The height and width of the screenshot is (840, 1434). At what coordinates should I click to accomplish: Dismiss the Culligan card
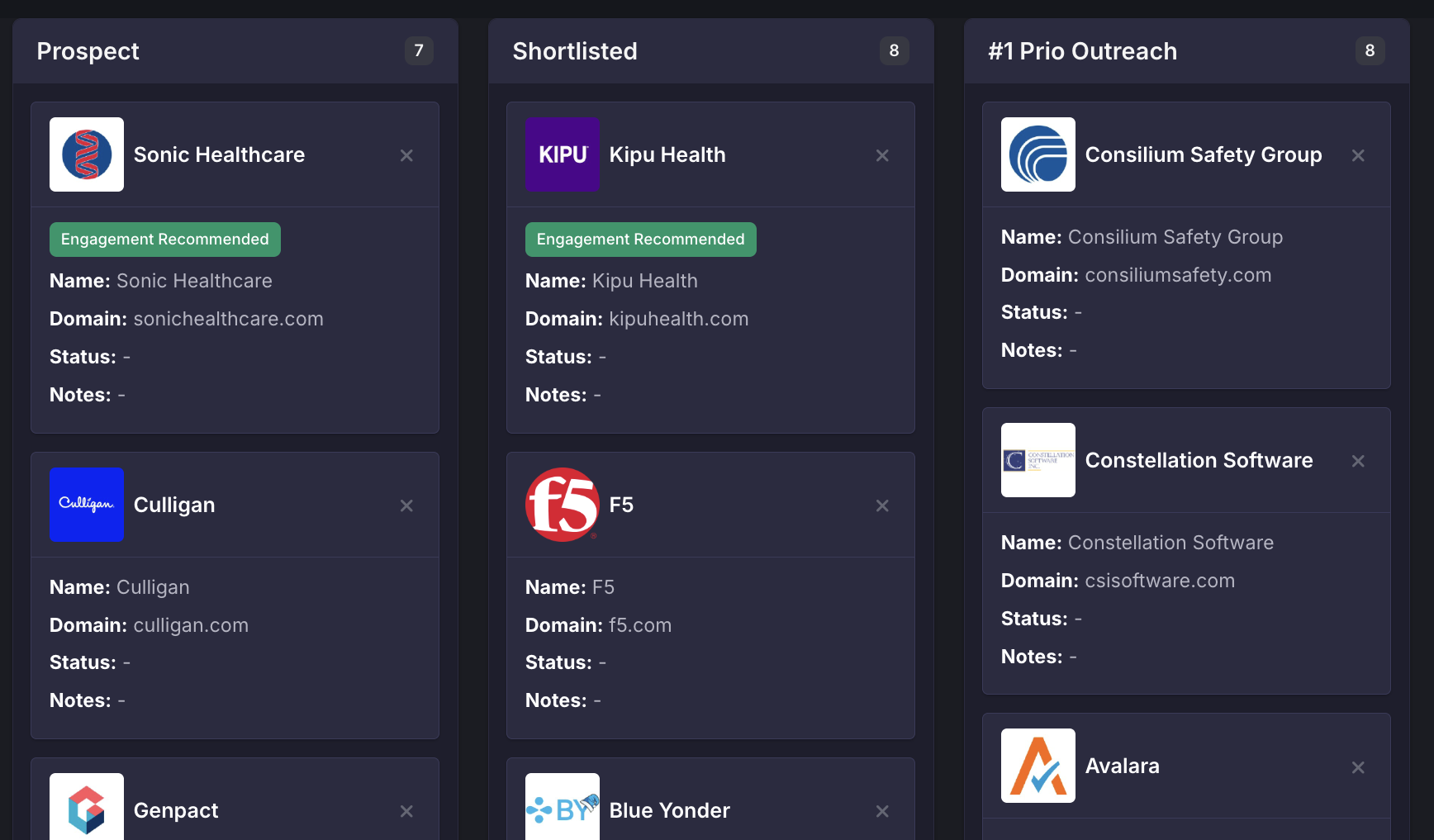(406, 505)
